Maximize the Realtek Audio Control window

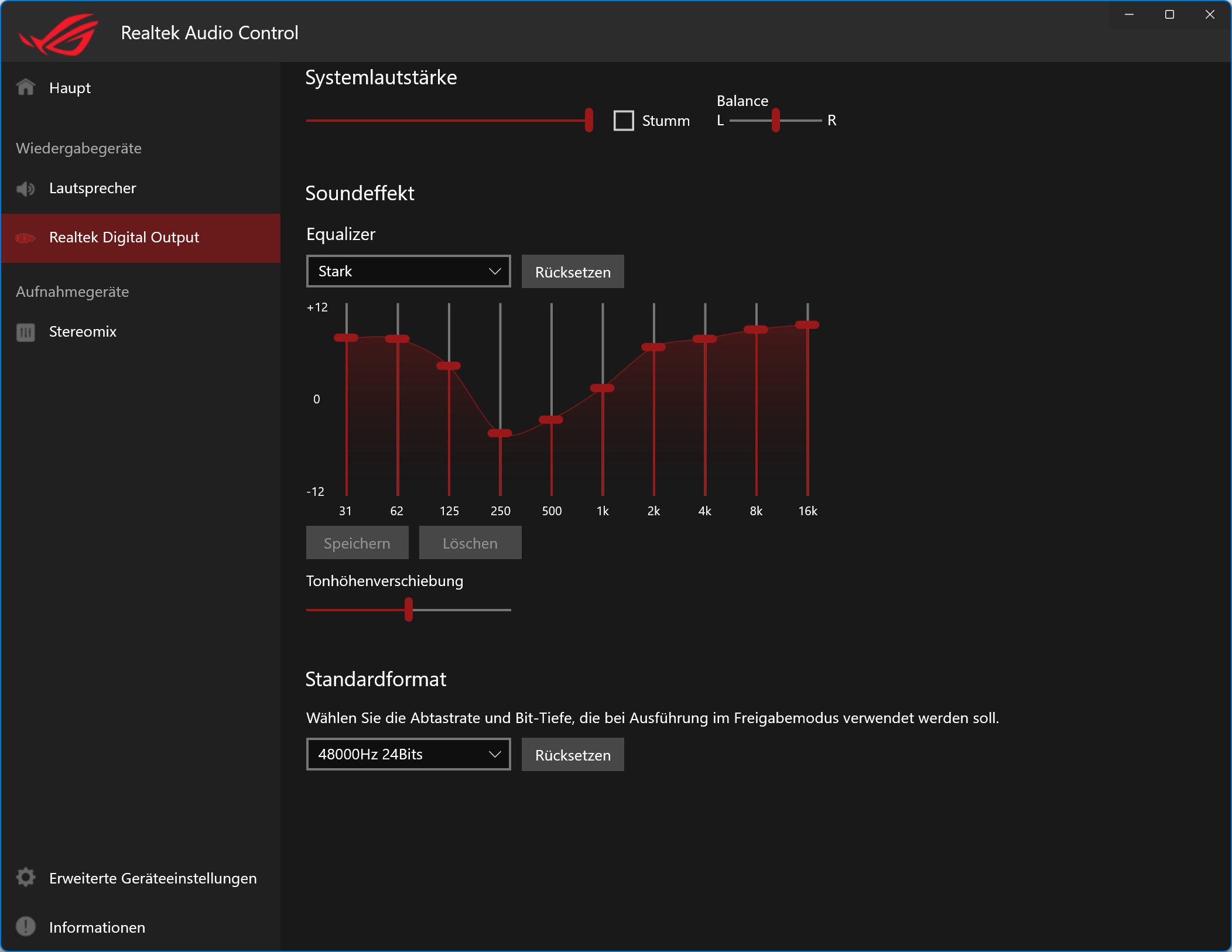(x=1169, y=15)
